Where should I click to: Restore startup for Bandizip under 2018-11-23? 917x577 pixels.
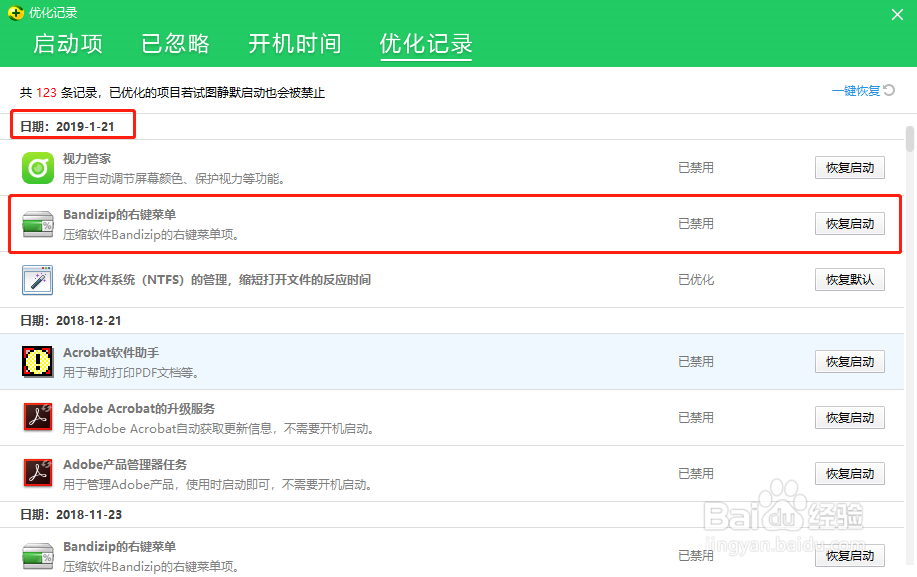tap(850, 556)
